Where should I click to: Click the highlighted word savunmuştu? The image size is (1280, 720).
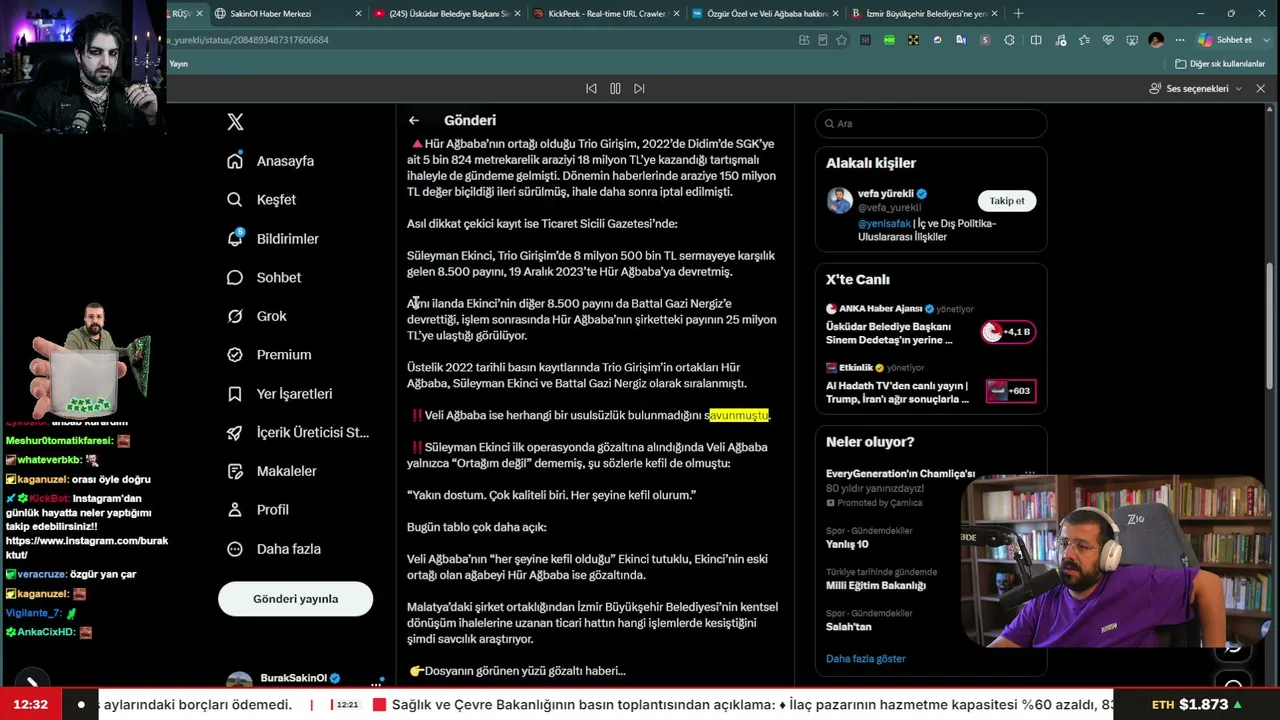click(738, 415)
